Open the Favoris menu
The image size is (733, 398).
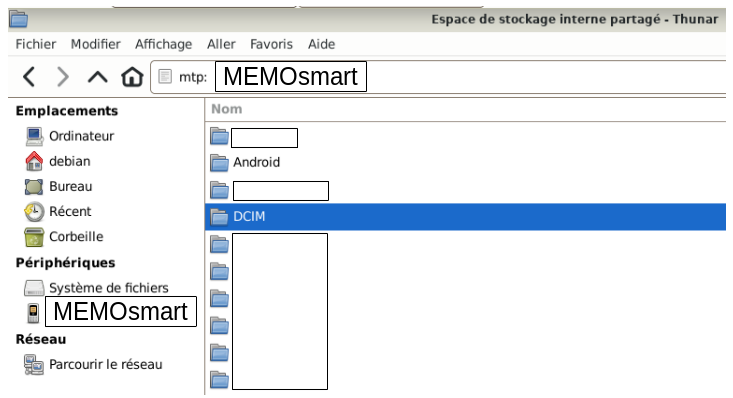(271, 44)
